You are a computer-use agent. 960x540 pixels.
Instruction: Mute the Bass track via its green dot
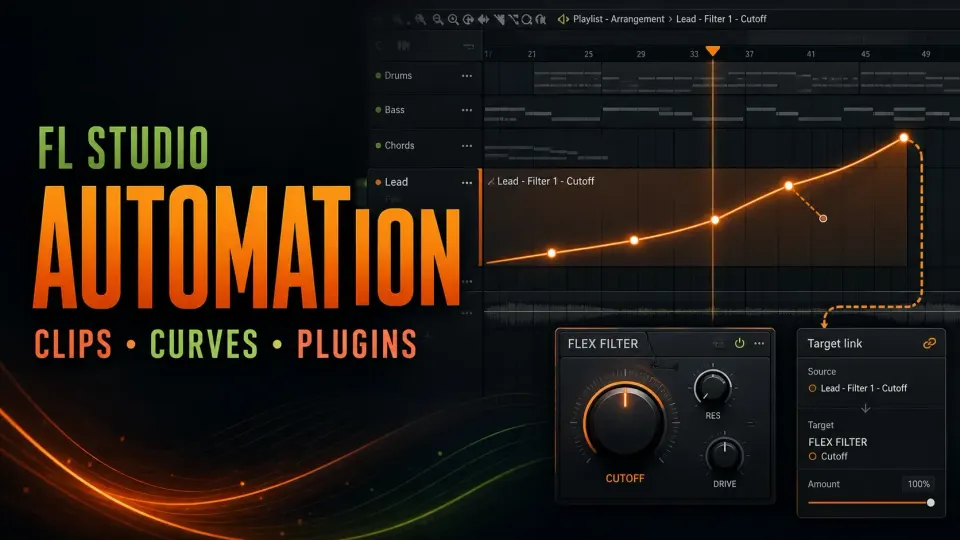point(378,110)
